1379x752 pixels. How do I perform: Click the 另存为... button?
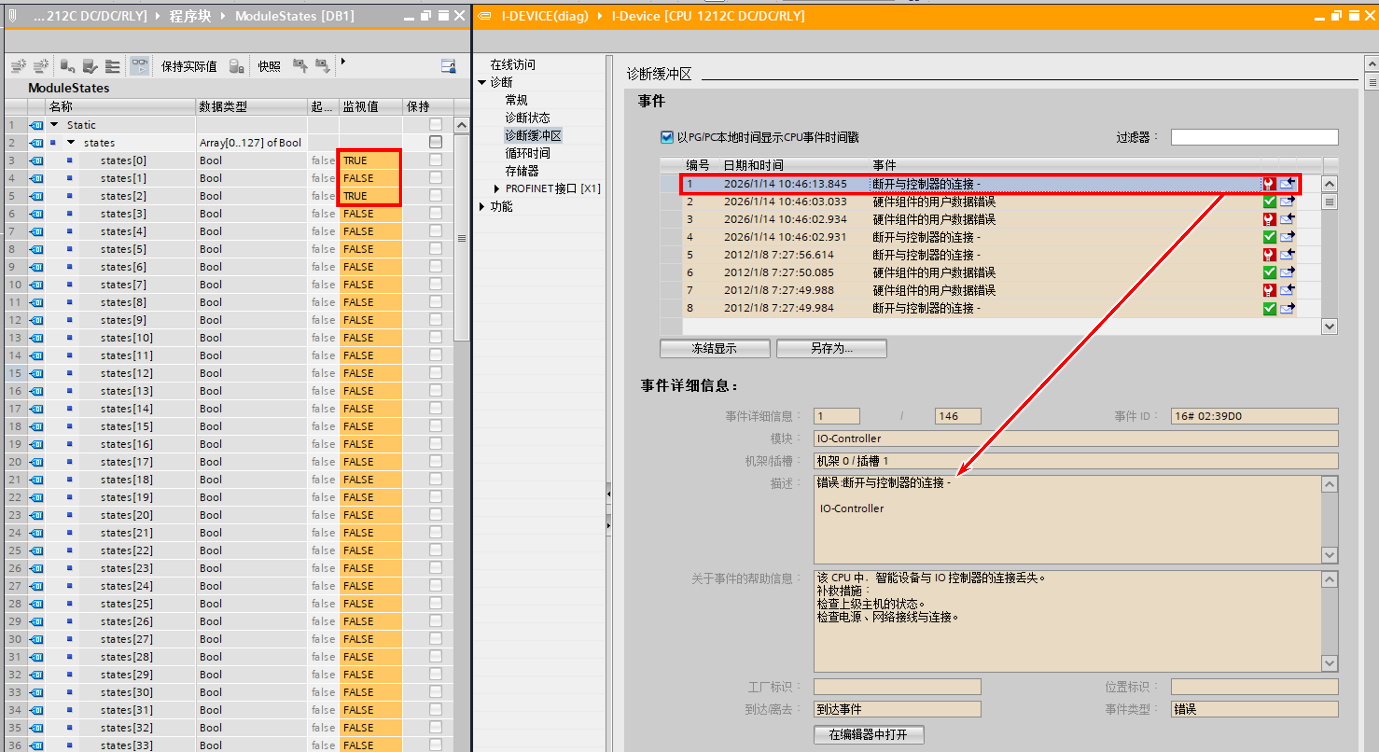pos(831,349)
